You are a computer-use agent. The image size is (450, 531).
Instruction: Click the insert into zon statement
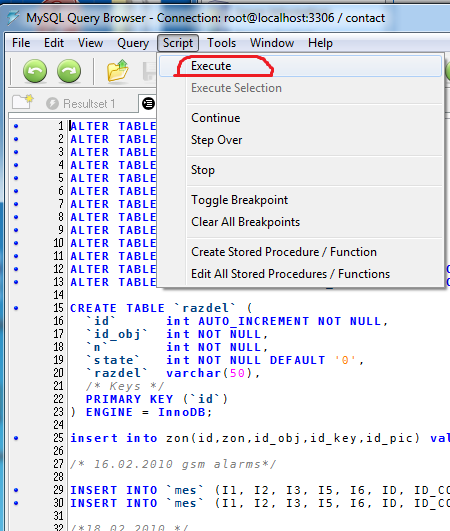(260, 438)
